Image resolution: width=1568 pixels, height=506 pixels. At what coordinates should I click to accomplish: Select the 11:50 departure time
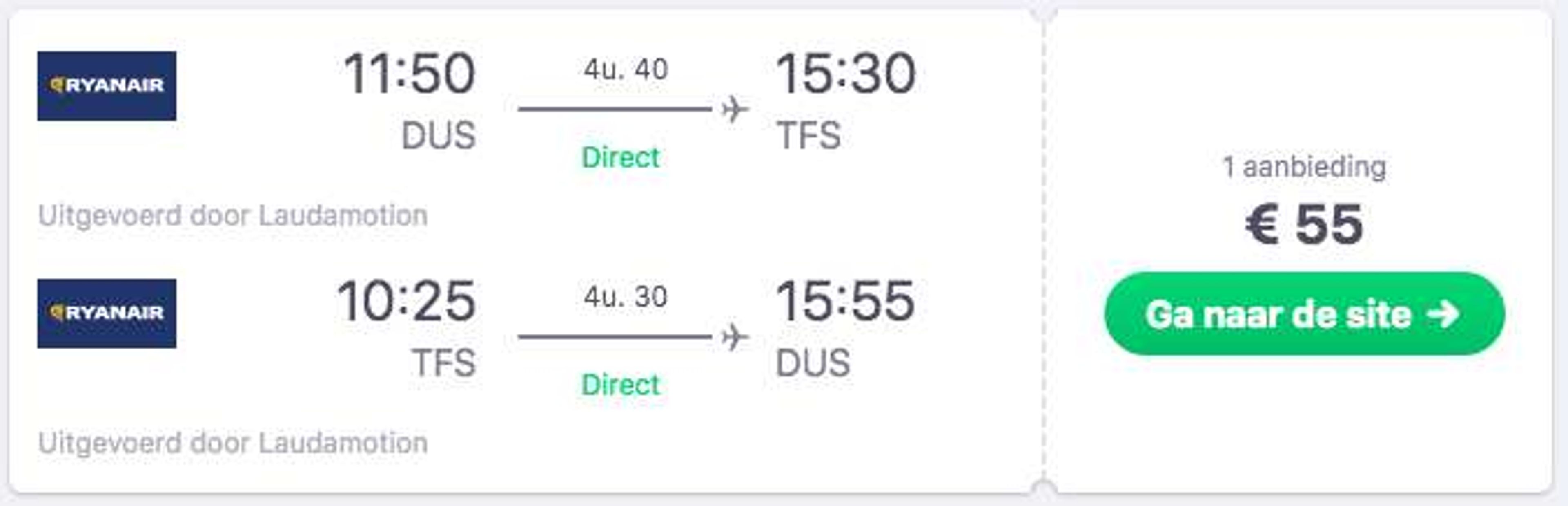409,74
